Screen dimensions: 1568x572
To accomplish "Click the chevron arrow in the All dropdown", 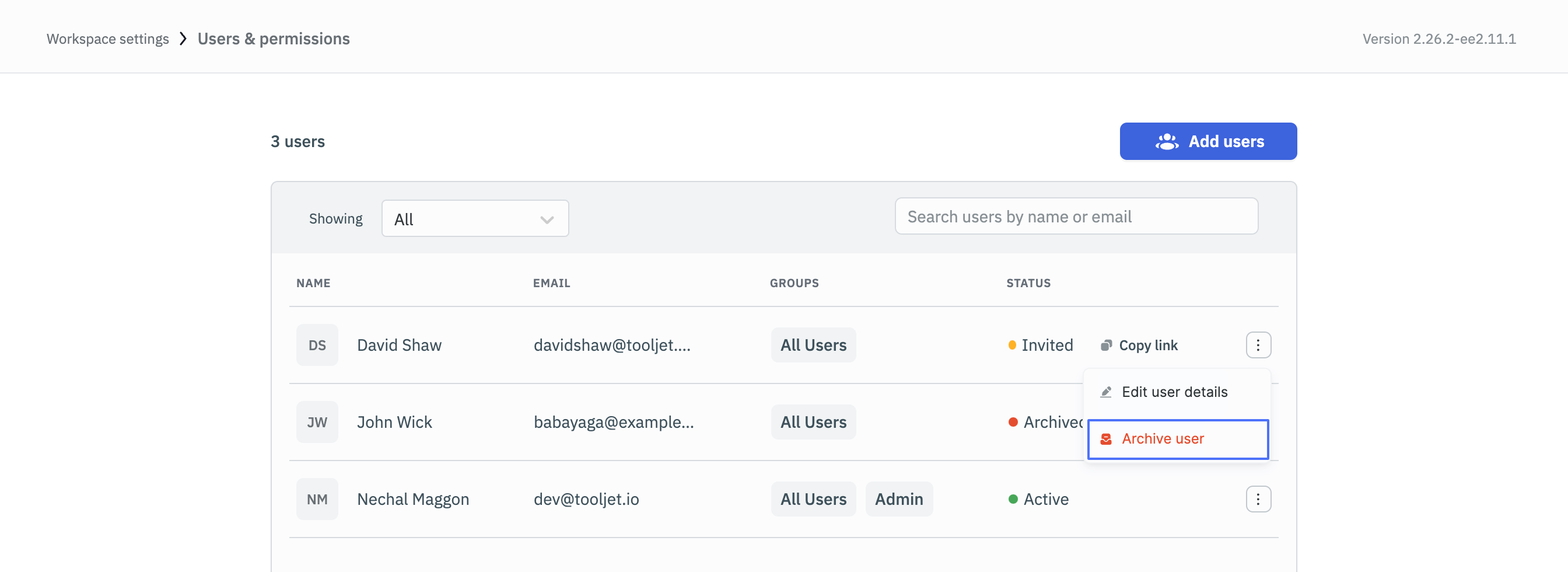I will tap(547, 219).
